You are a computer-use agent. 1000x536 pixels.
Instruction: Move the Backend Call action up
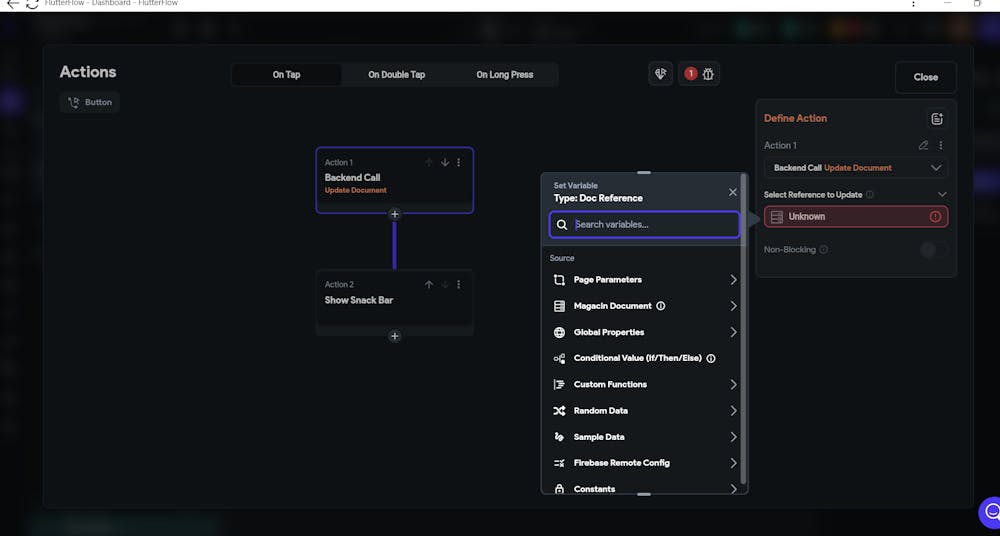[429, 163]
